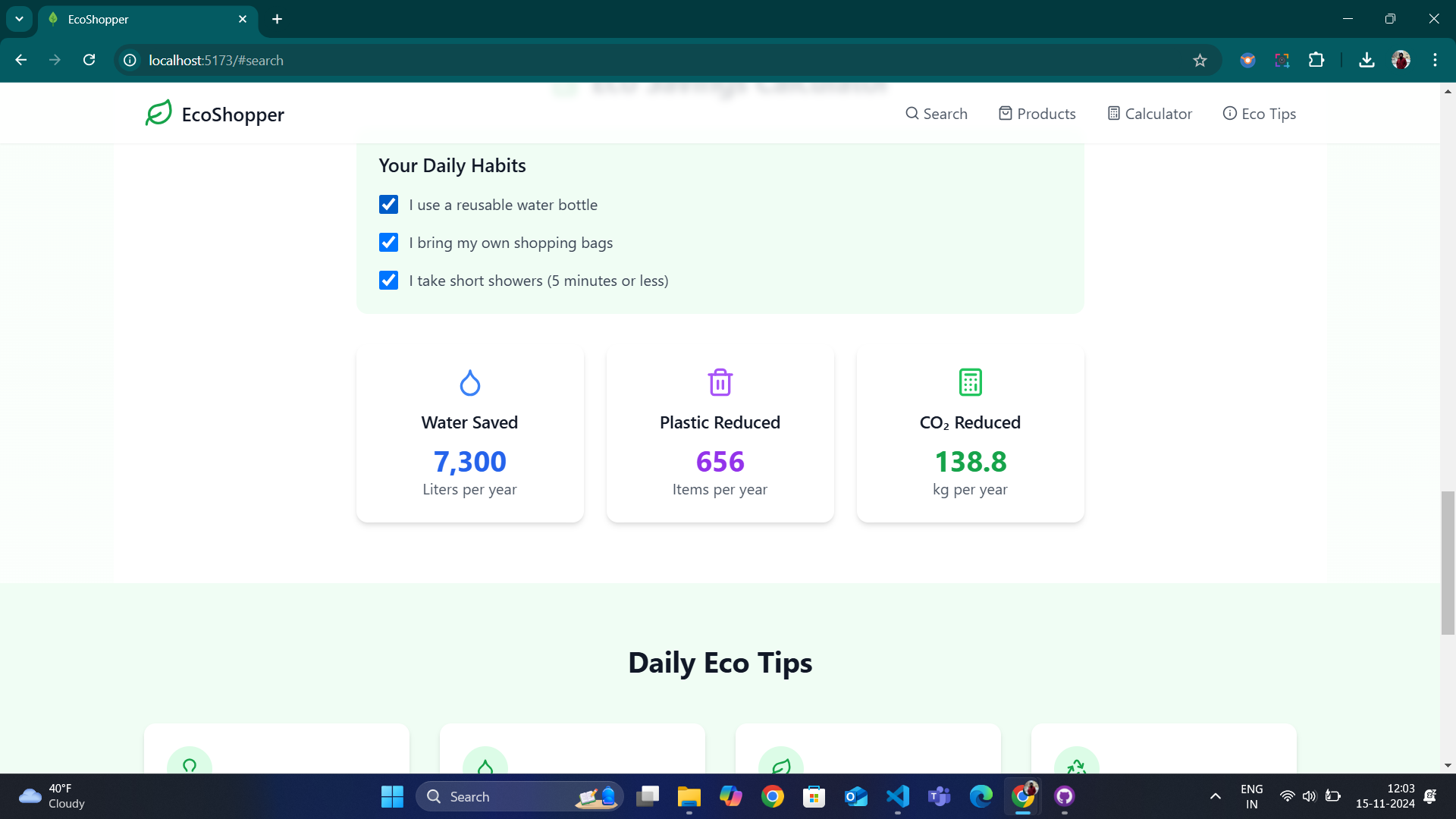This screenshot has width=1456, height=819.
Task: Uncheck 'I bring my own shopping bags'
Action: click(388, 243)
